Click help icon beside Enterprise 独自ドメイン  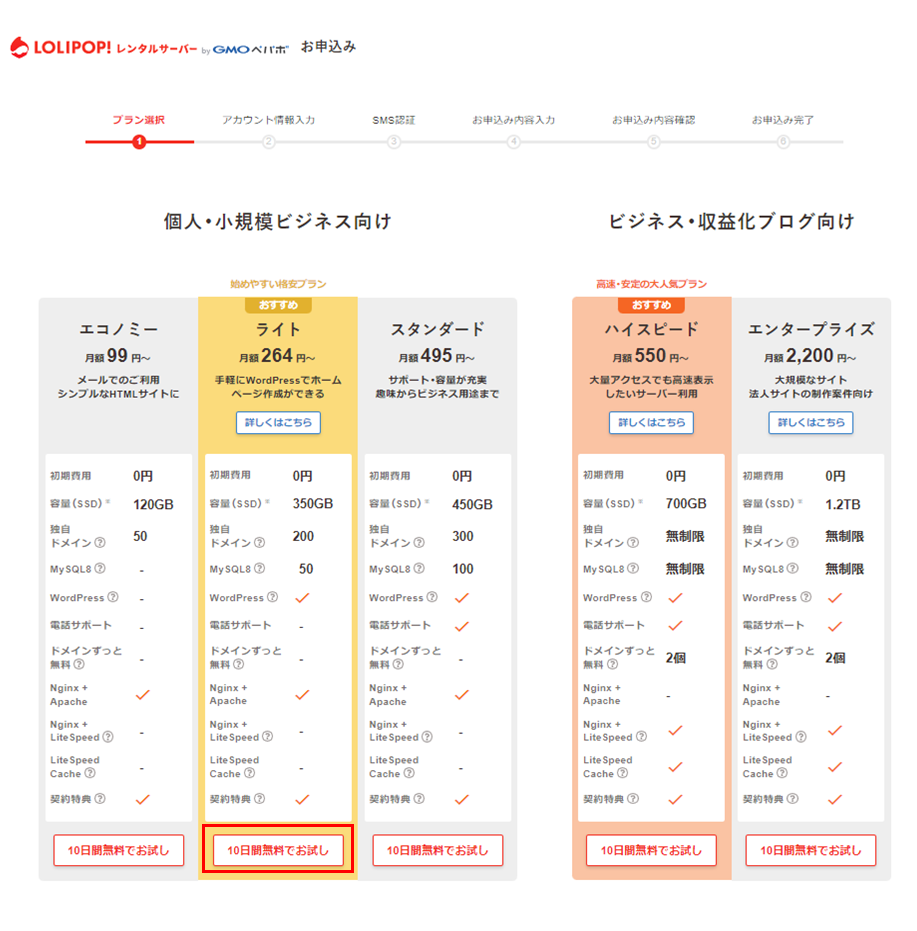792,543
